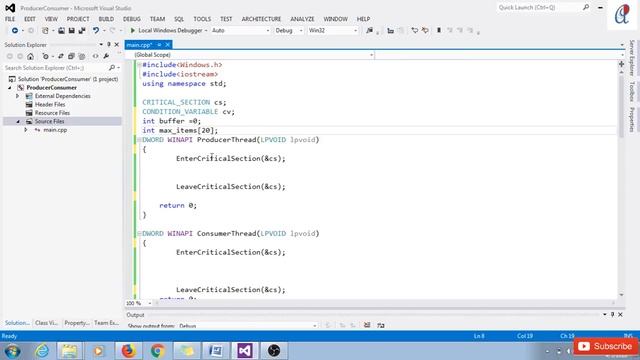Select Solution 'ProducerConsumer' root node
640x360 pixels.
68,79
